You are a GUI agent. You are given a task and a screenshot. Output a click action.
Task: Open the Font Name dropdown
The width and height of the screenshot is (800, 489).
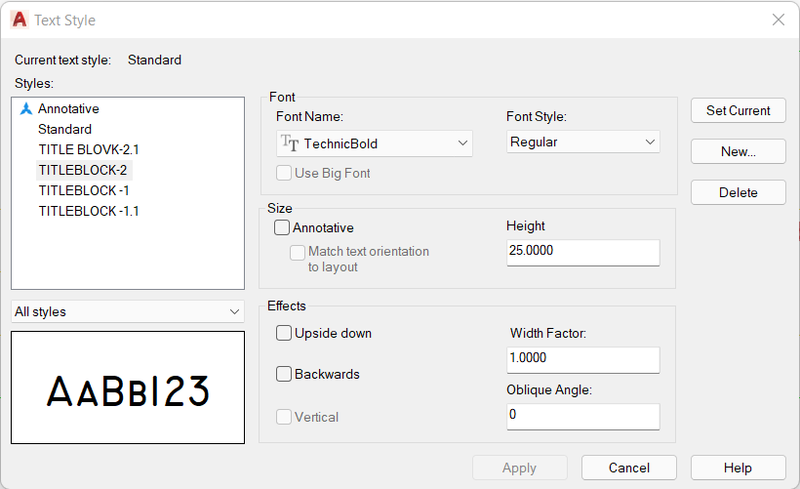click(374, 143)
